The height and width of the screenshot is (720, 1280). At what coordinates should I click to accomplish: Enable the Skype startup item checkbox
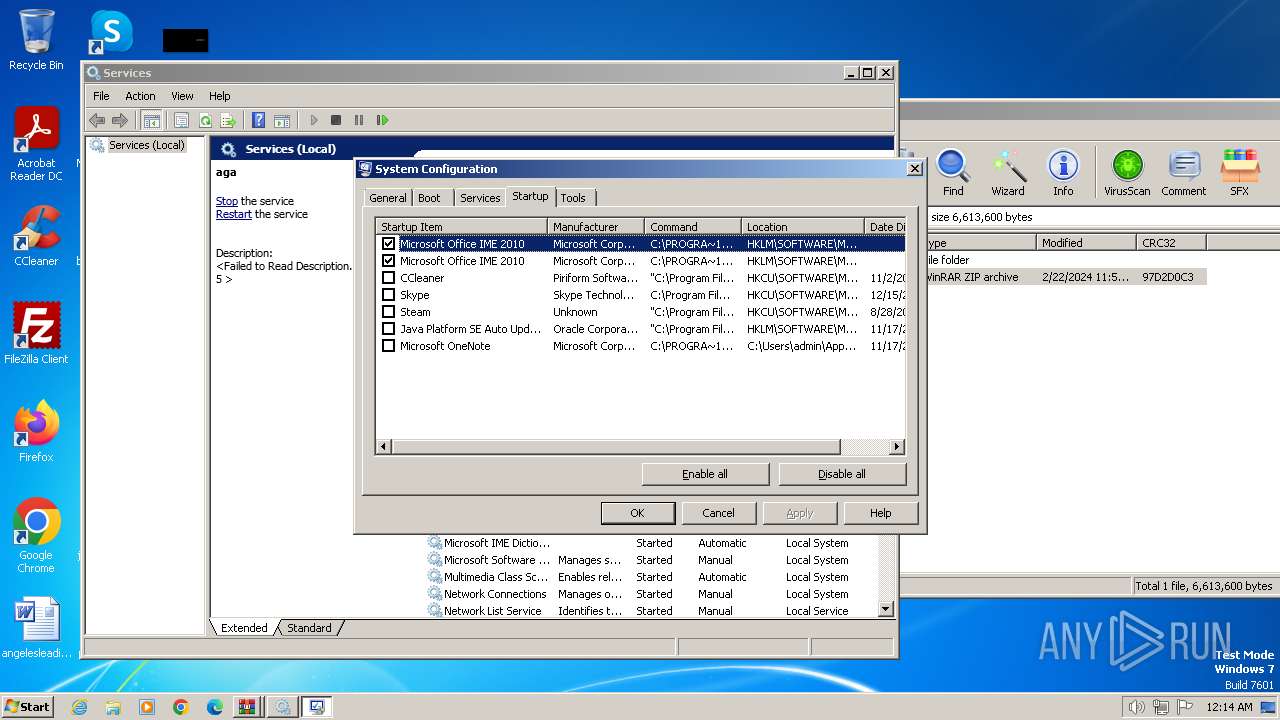click(389, 295)
